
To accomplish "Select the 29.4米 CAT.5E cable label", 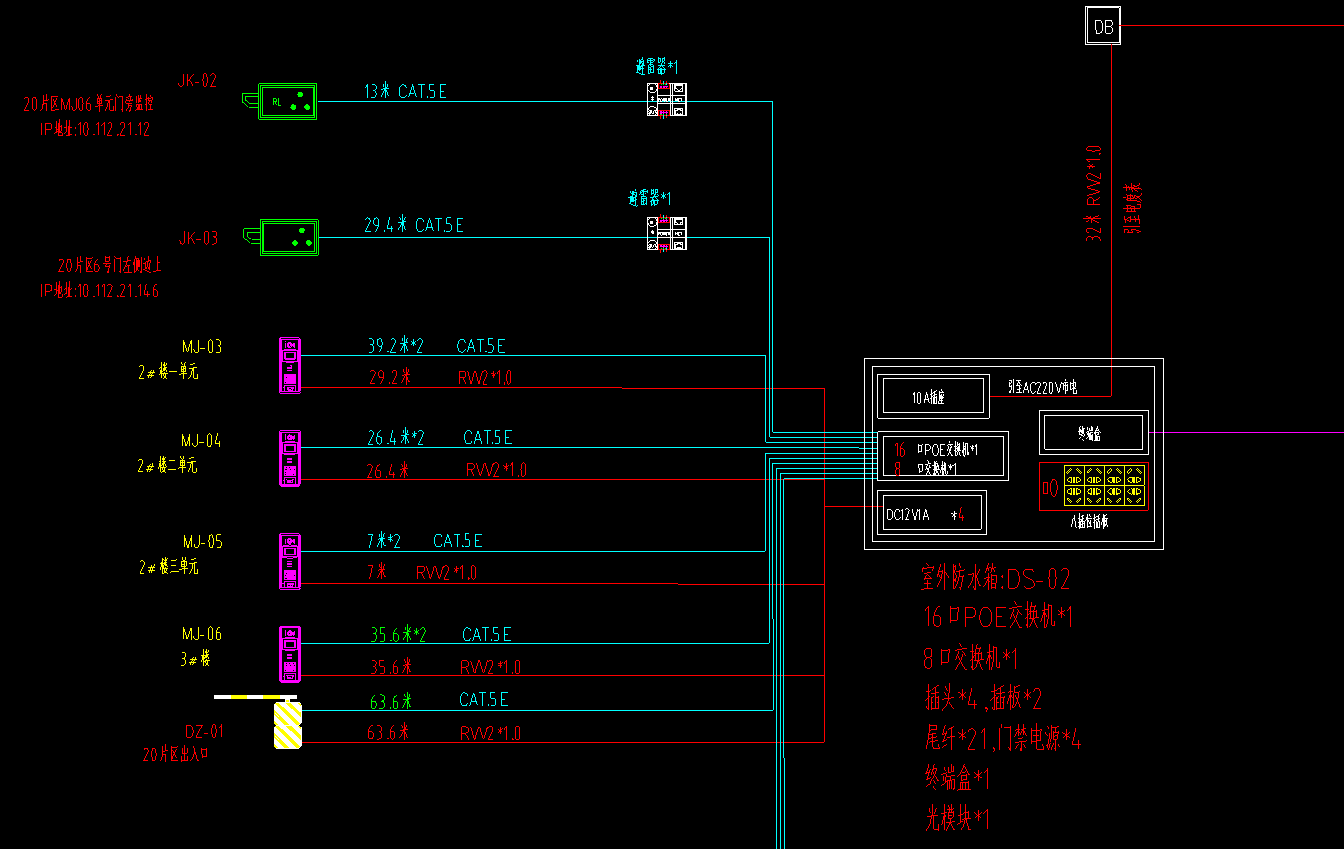I will tap(414, 226).
